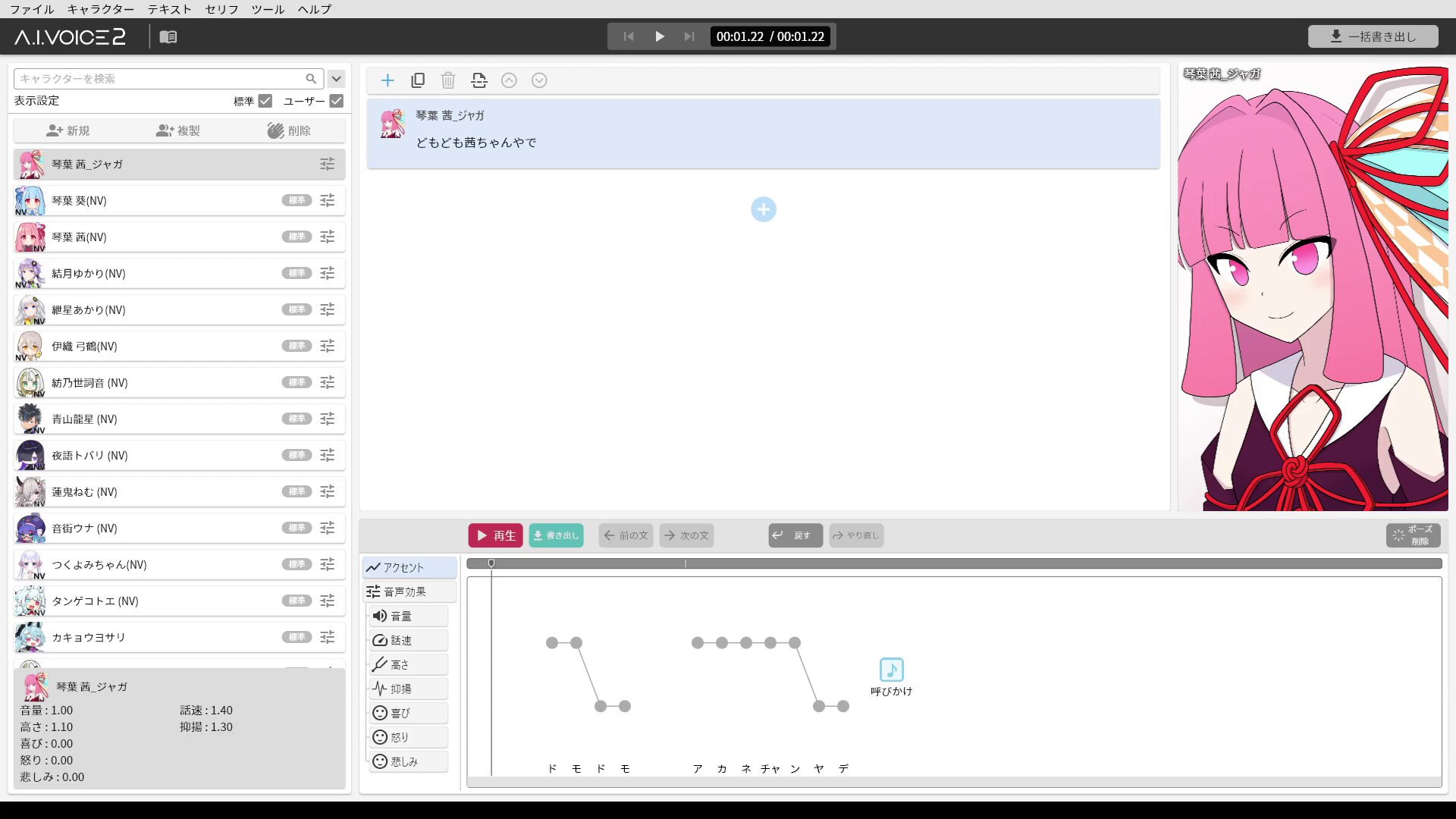The width and height of the screenshot is (1456, 819).
Task: Copy the selected line
Action: (418, 80)
